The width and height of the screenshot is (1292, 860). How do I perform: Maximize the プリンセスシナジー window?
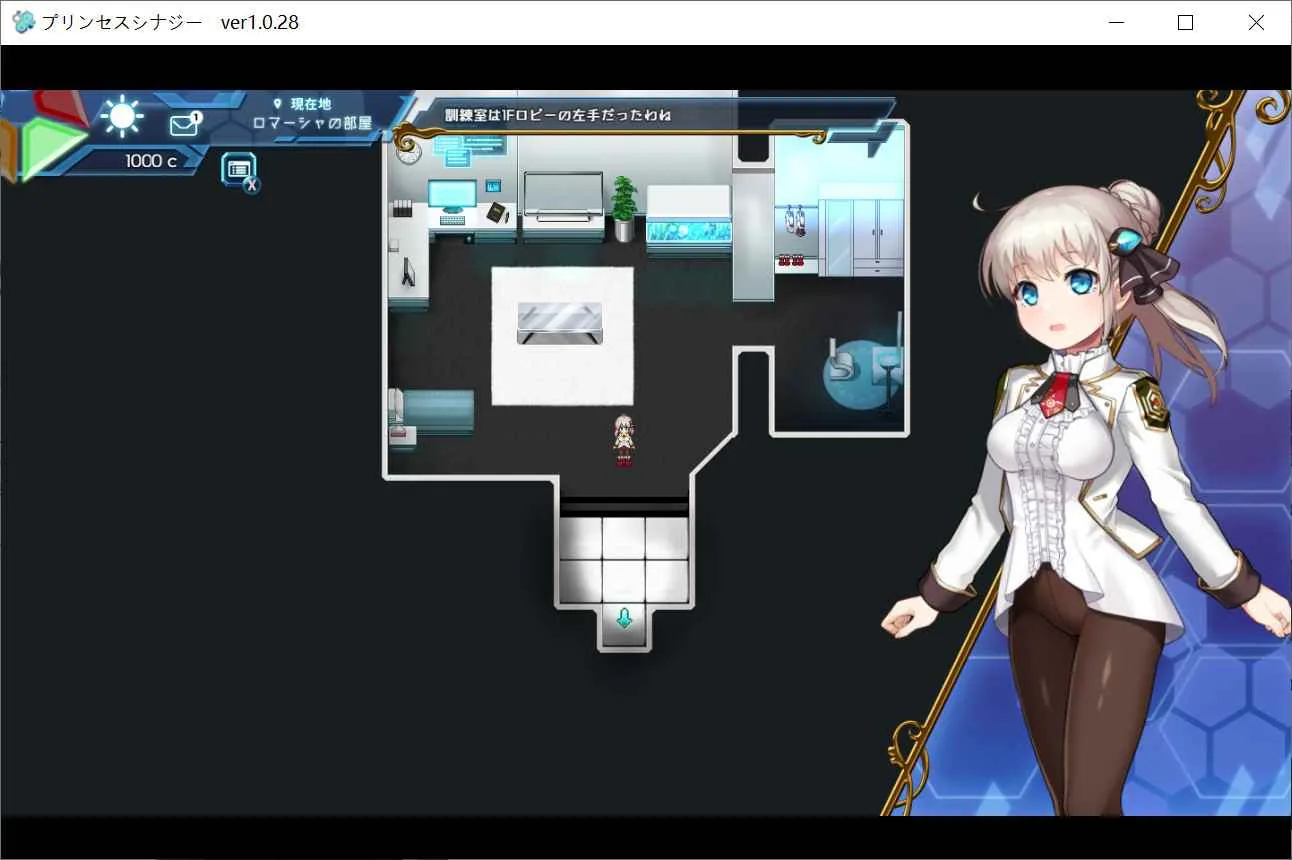(x=1185, y=22)
